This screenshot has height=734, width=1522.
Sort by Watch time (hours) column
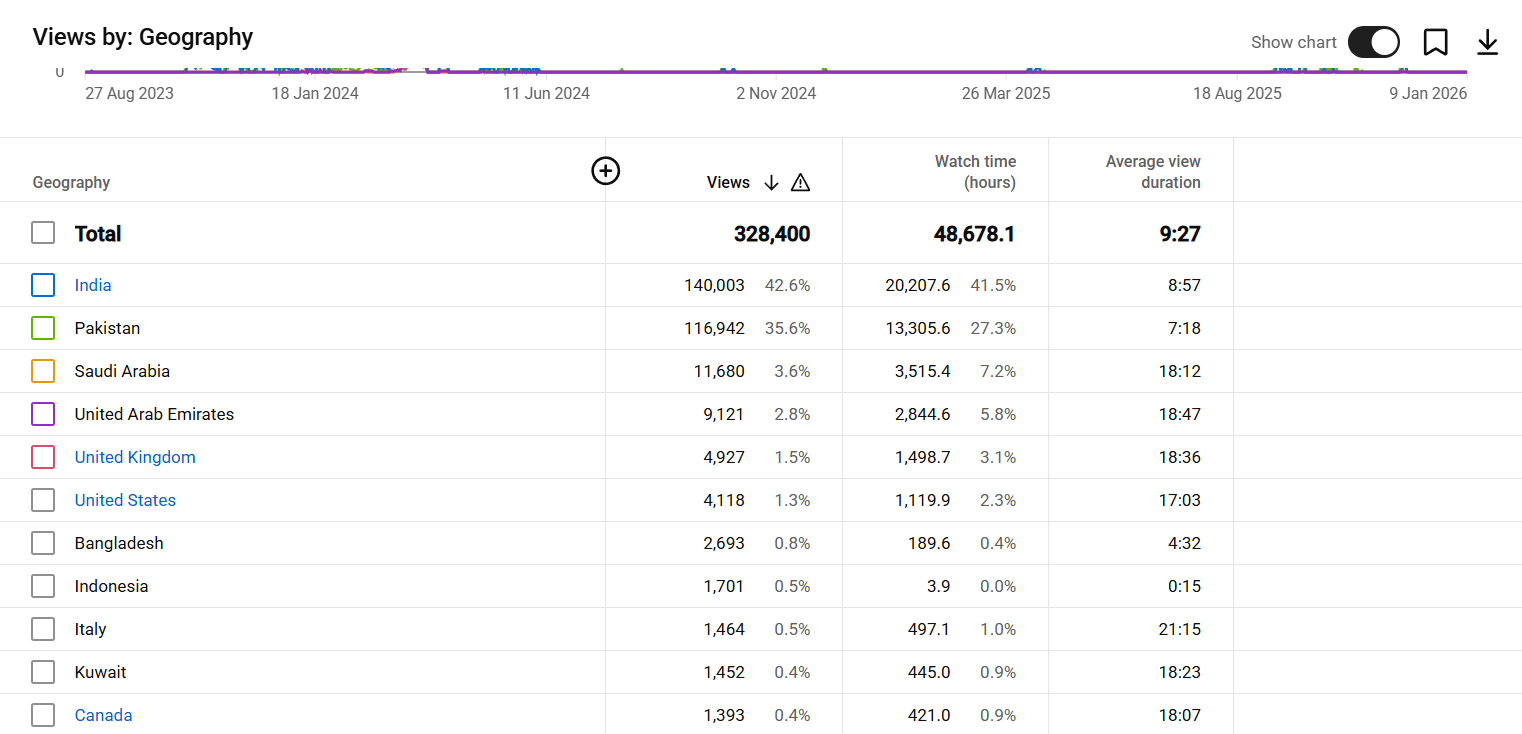974,172
